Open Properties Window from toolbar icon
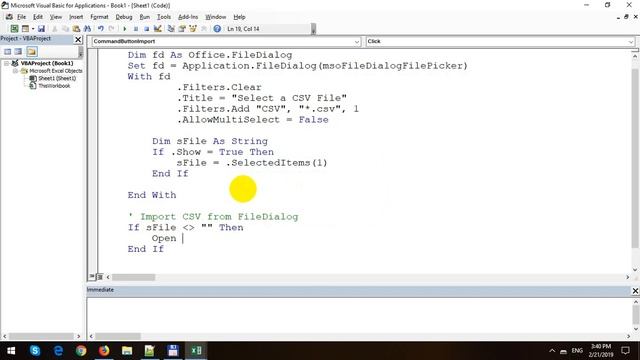Viewport: 640px width, 360px height. 182,29
